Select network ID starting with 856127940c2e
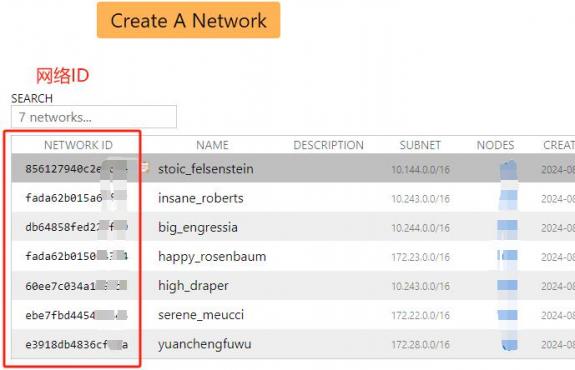Screen dimensions: 575x370 [76, 169]
